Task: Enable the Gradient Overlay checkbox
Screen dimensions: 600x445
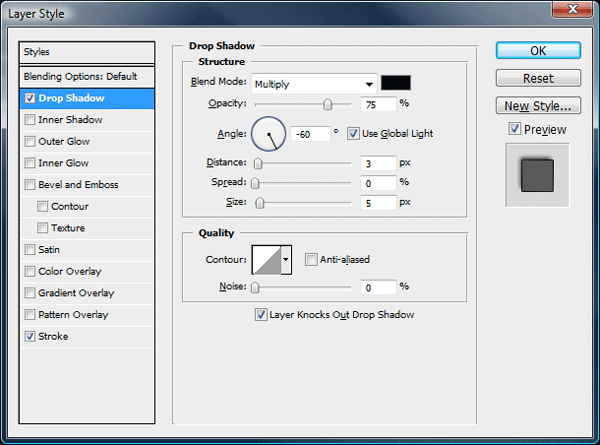Action: coord(30,293)
